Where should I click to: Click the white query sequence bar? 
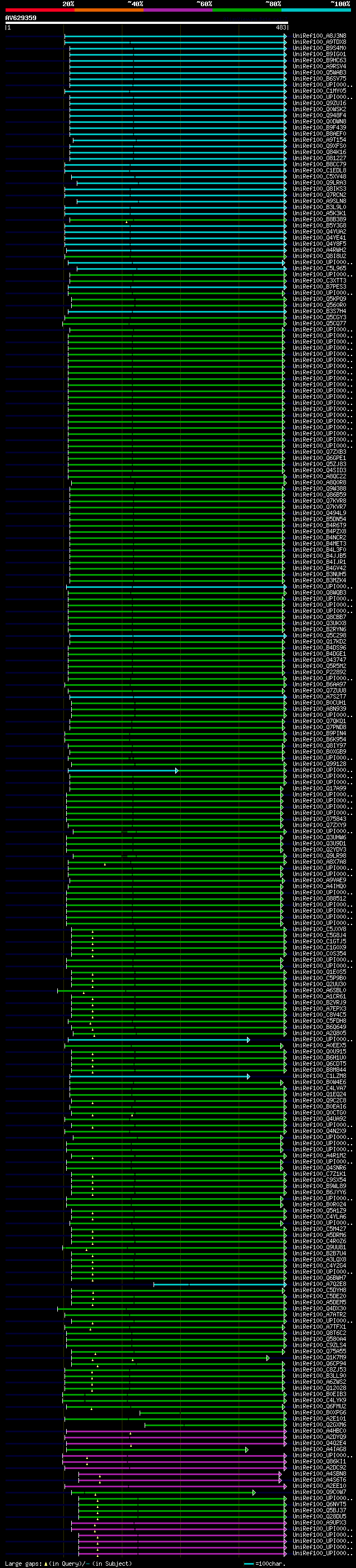147,22
